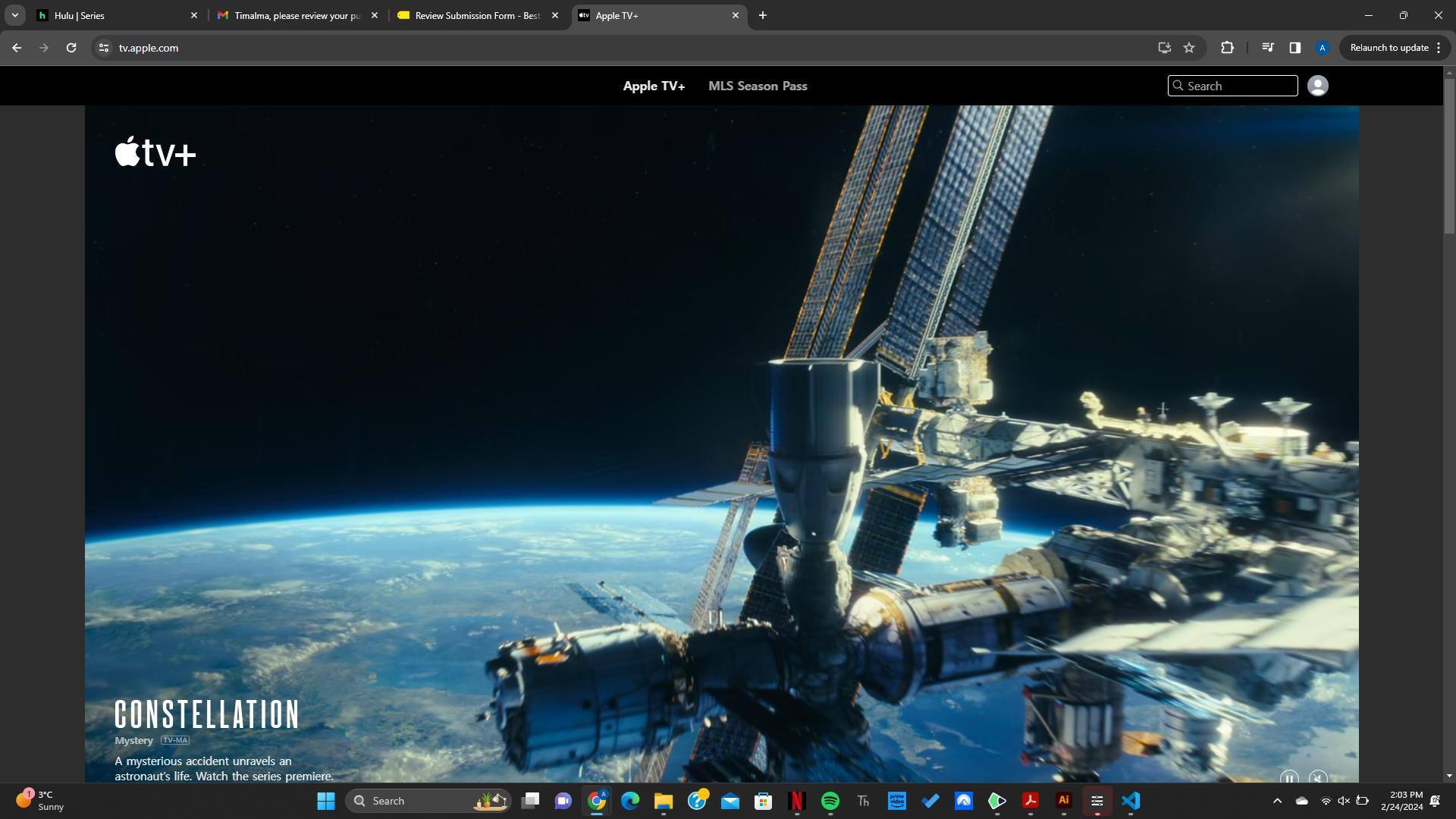Viewport: 1456px width, 819px height.
Task: Open Chrome side panel icon
Action: click(x=1294, y=48)
